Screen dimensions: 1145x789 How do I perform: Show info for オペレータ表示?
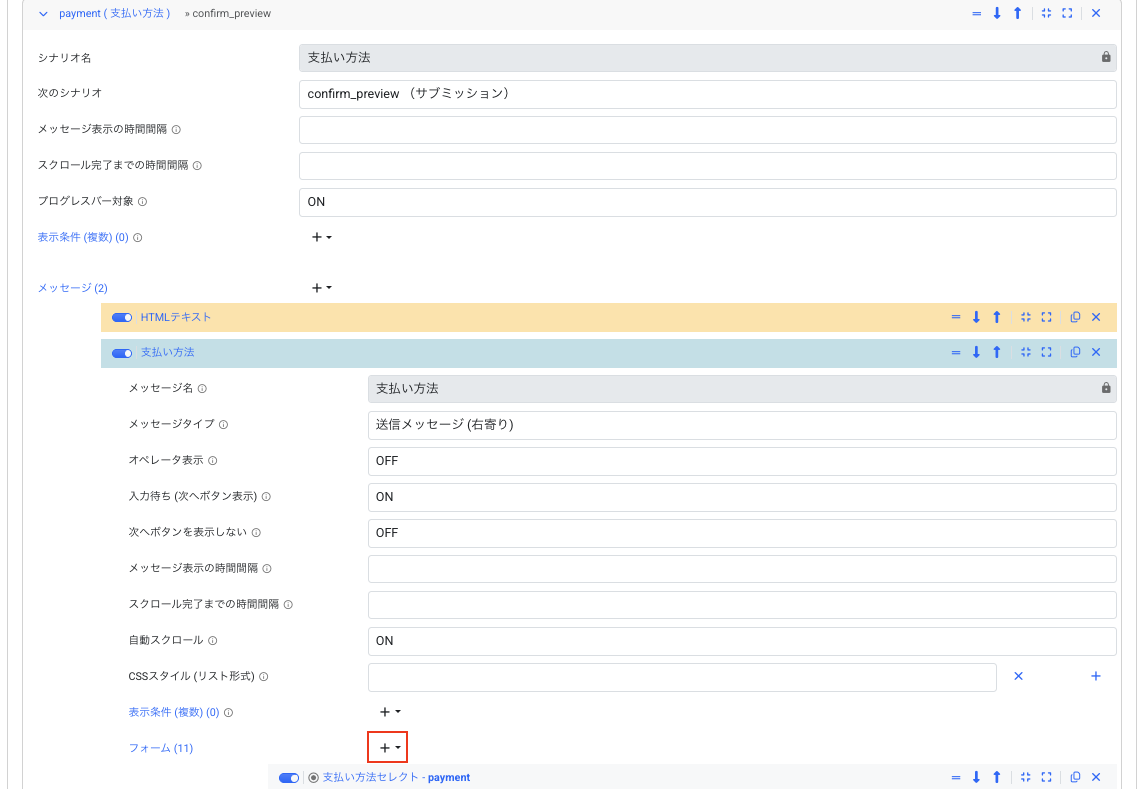pos(212,461)
